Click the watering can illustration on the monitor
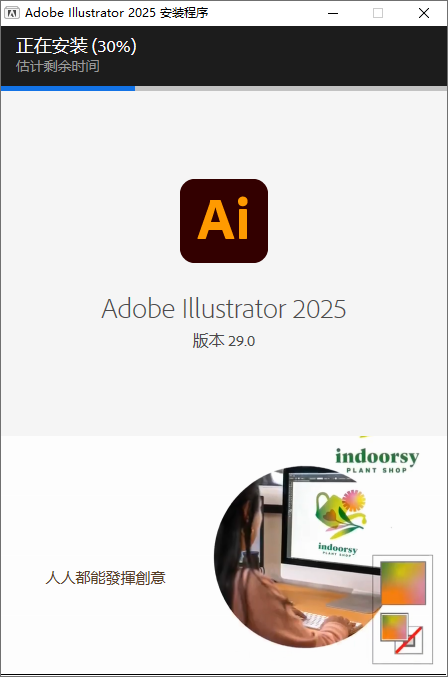Image resolution: width=448 pixels, height=677 pixels. pyautogui.click(x=329, y=509)
